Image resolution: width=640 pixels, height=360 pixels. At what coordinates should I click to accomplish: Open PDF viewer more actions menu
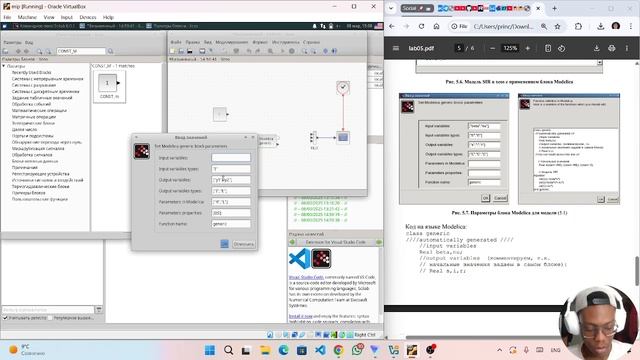(627, 48)
